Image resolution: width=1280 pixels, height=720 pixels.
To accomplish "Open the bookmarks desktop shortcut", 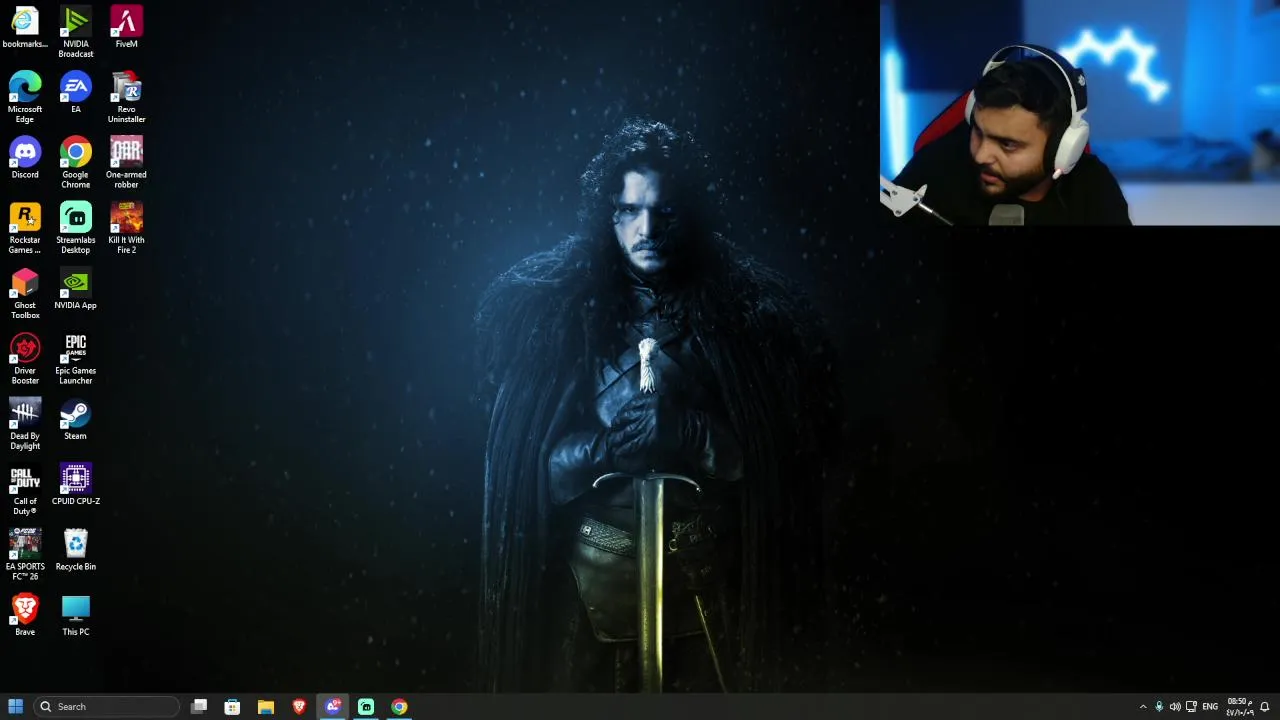I will coord(25,27).
